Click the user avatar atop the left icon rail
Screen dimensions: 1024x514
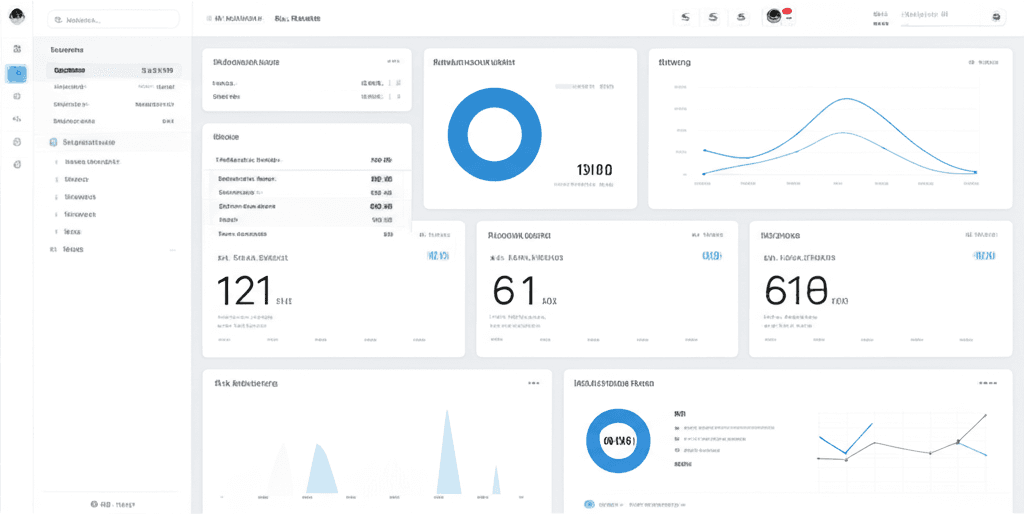(x=16, y=17)
